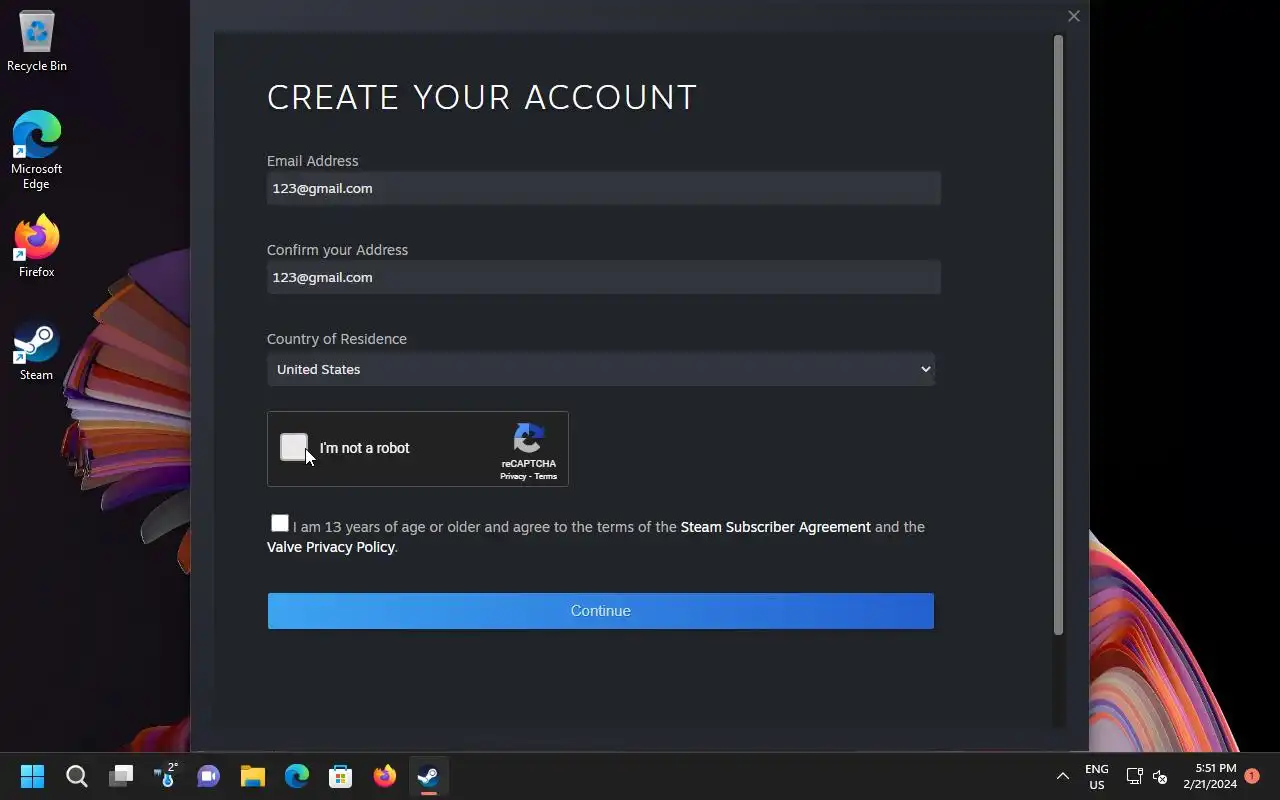
Task: Check the I'm not a robot box
Action: 294,447
